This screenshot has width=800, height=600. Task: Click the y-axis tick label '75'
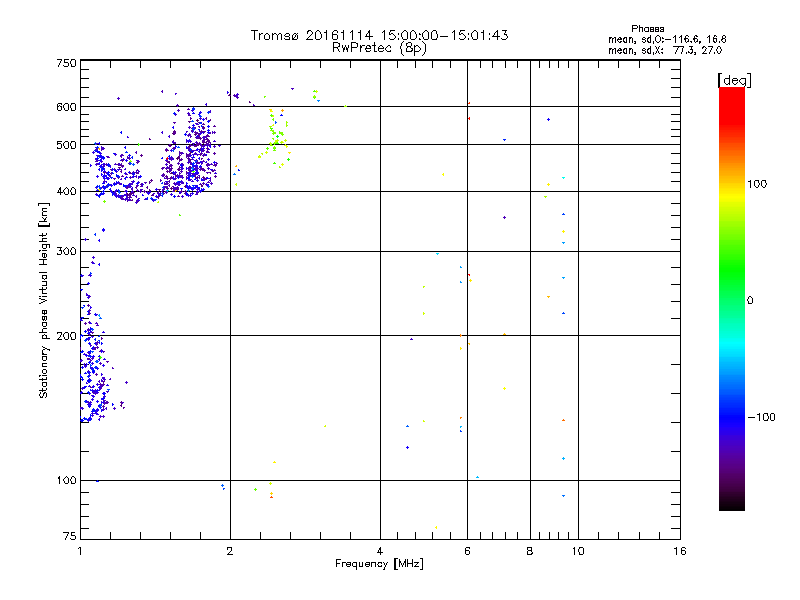70,536
